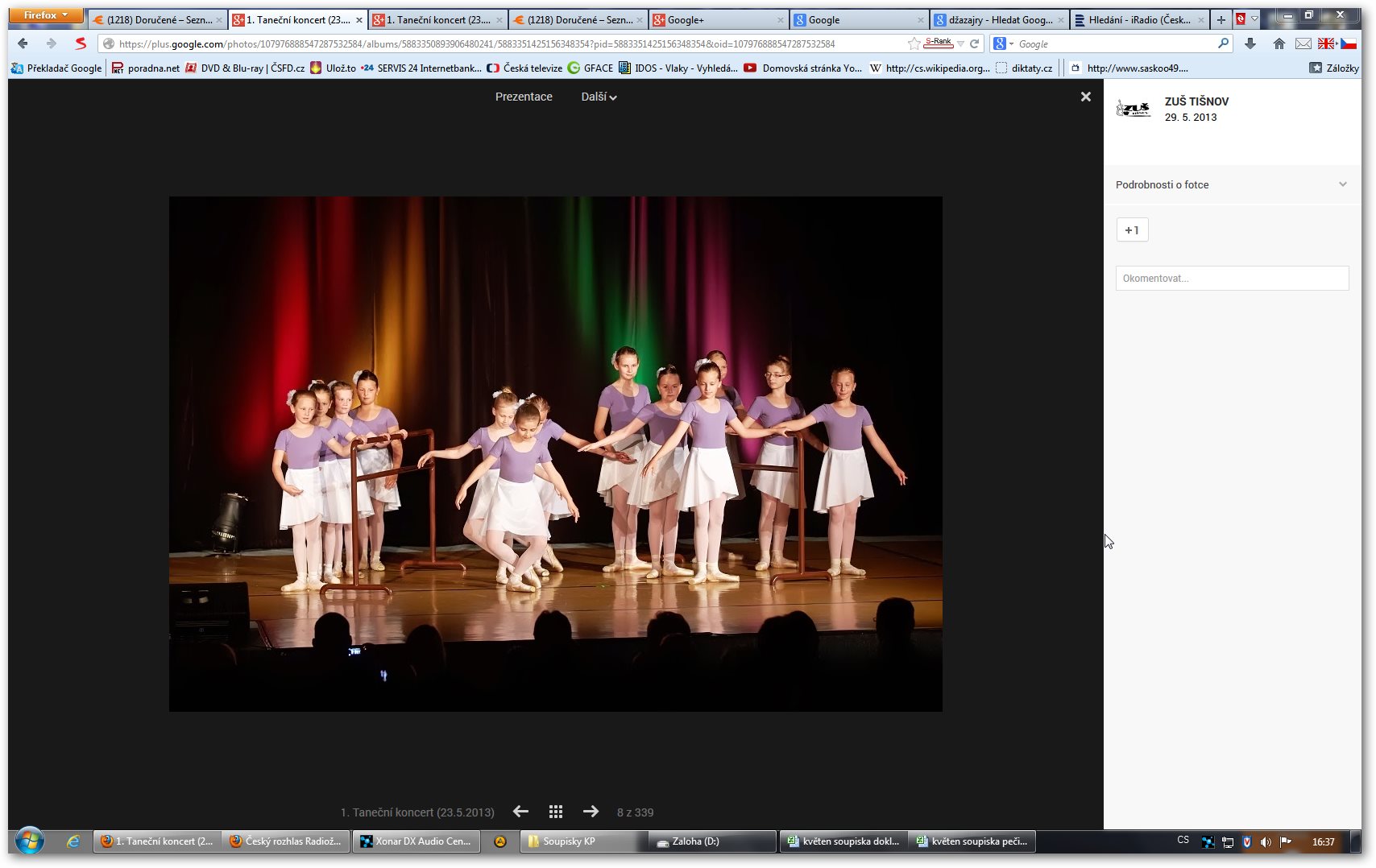The image size is (1376, 868).
Task: Open the 1. Taneční koncert (23.5.2013) album link
Action: pos(417,812)
